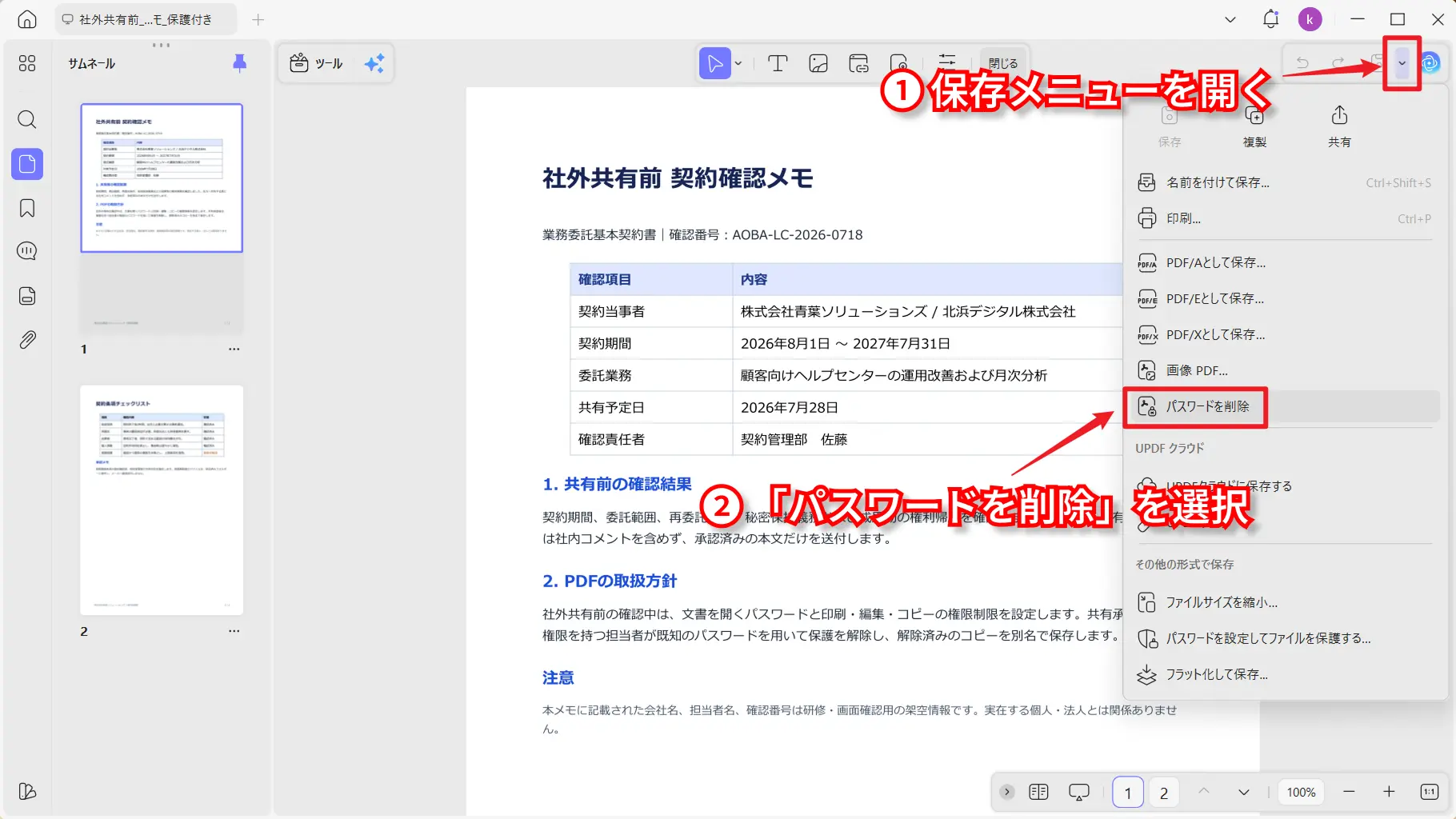Select the cursor pointer tool
This screenshot has width=1456, height=819.
tap(714, 63)
